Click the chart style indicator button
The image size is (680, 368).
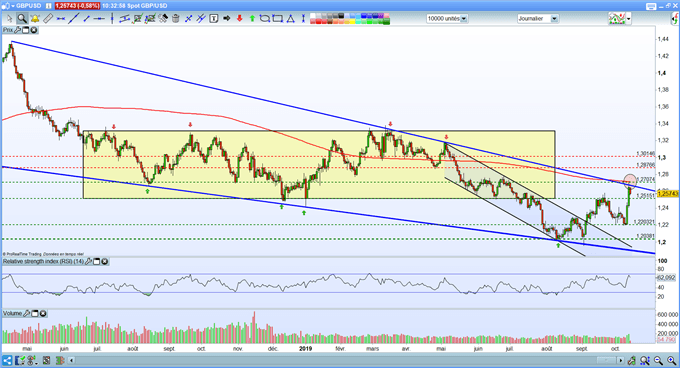(617, 19)
